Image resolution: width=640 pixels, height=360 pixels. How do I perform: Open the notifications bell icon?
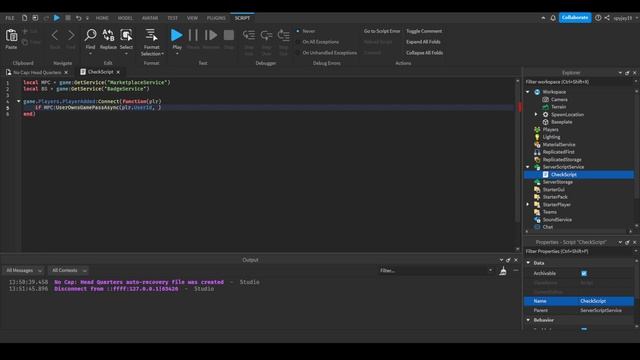(x=553, y=18)
